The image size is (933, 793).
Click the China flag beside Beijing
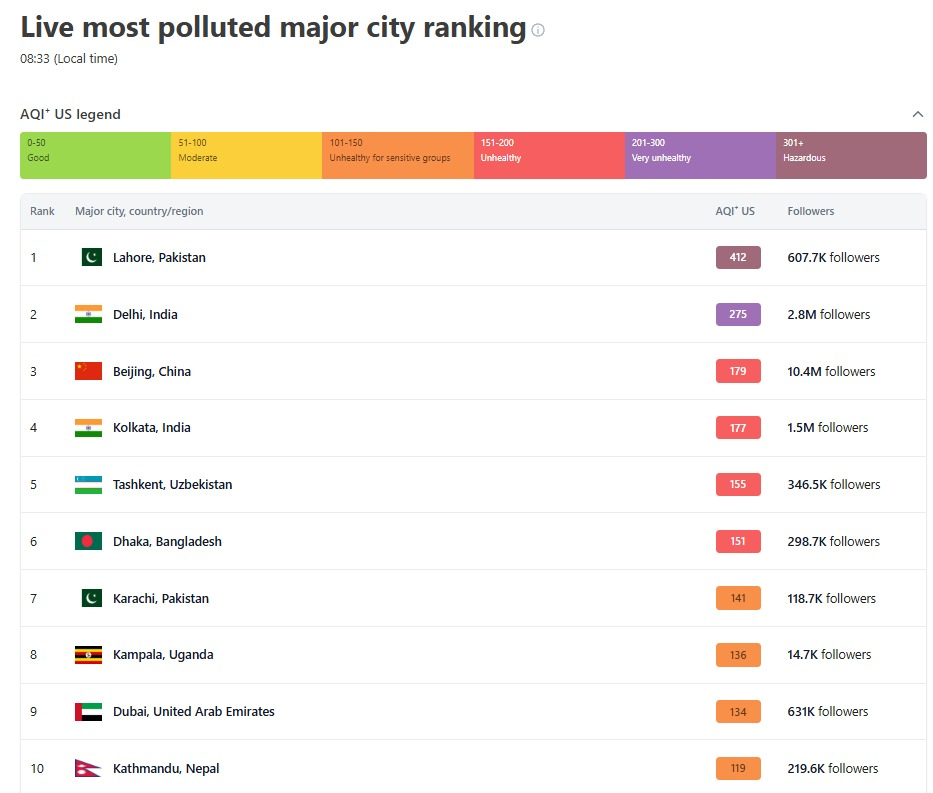pos(88,371)
